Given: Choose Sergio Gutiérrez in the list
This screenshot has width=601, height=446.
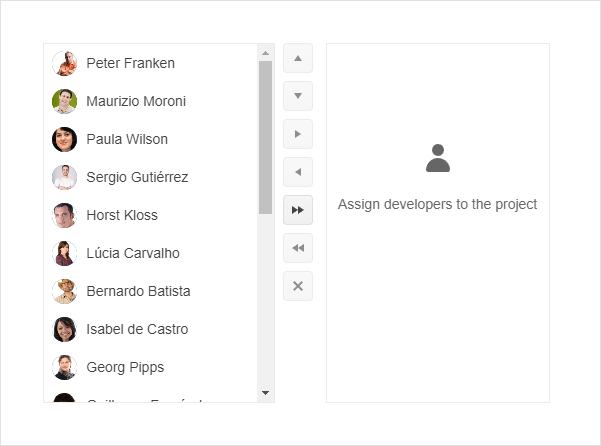Looking at the screenshot, I should click(151, 177).
